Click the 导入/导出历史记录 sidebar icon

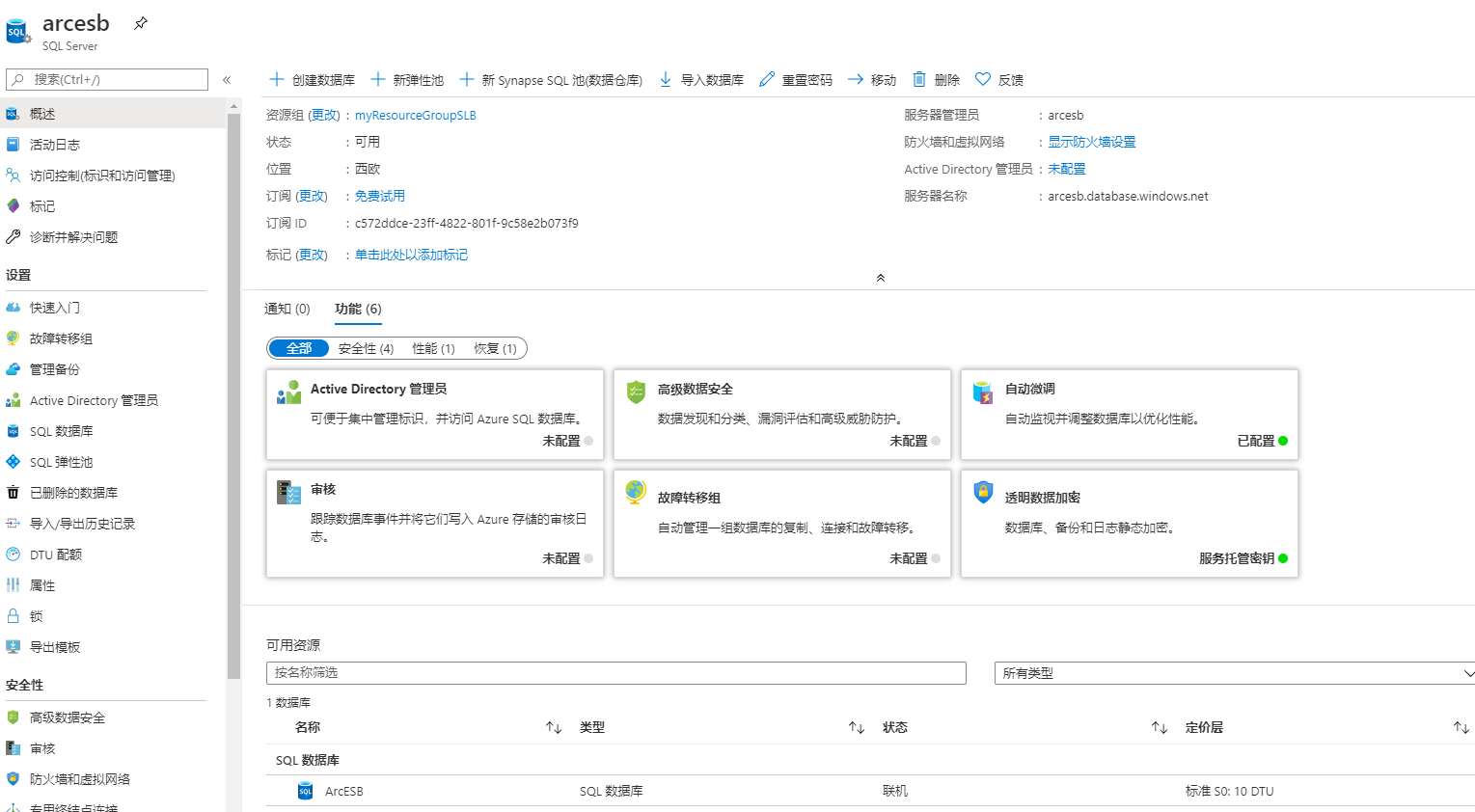13,524
